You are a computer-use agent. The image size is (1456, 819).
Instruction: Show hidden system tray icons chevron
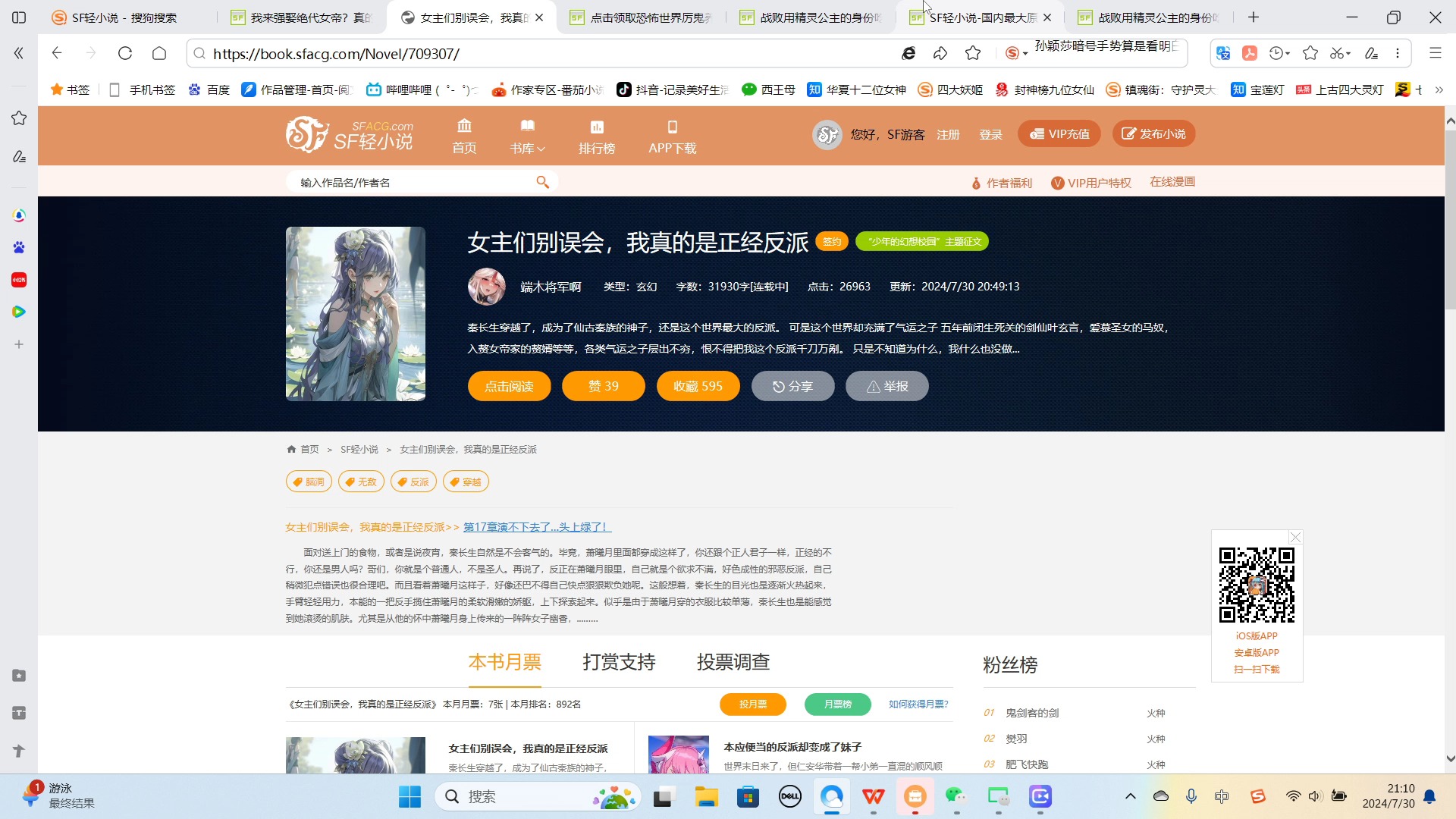1130,796
